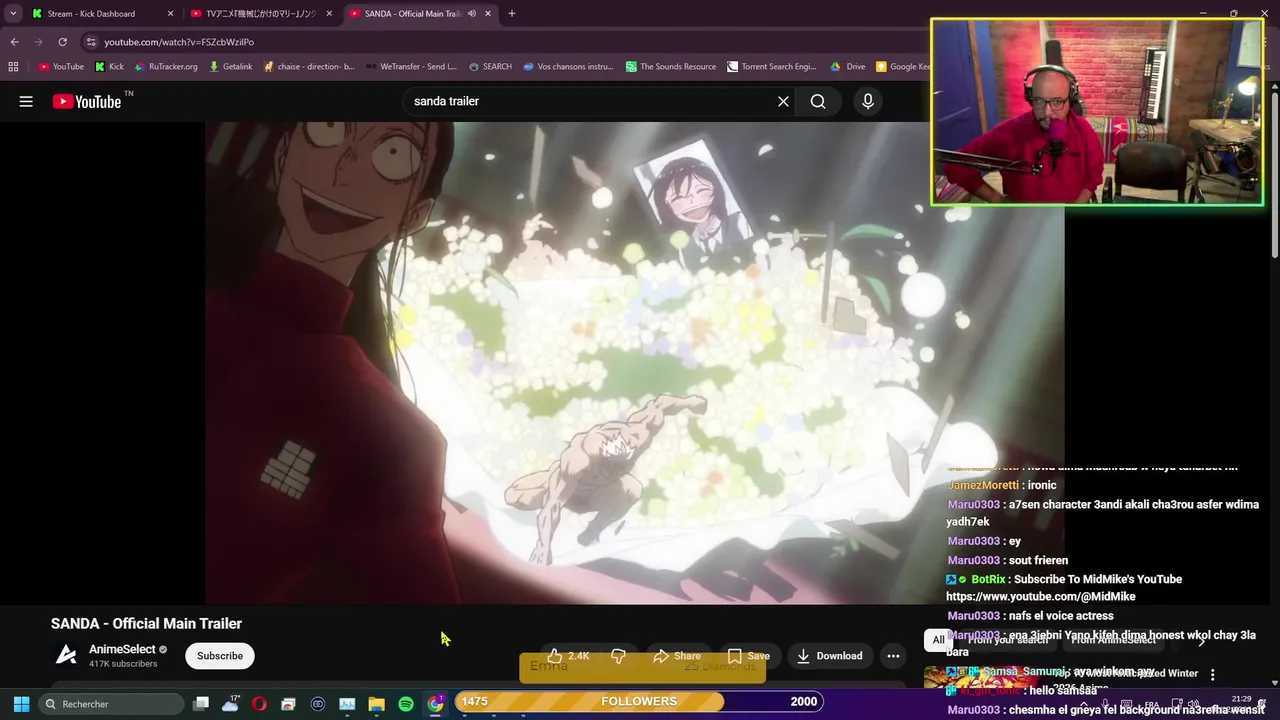The height and width of the screenshot is (720, 1280).
Task: Open the YouTube bookmark
Action: (61, 67)
